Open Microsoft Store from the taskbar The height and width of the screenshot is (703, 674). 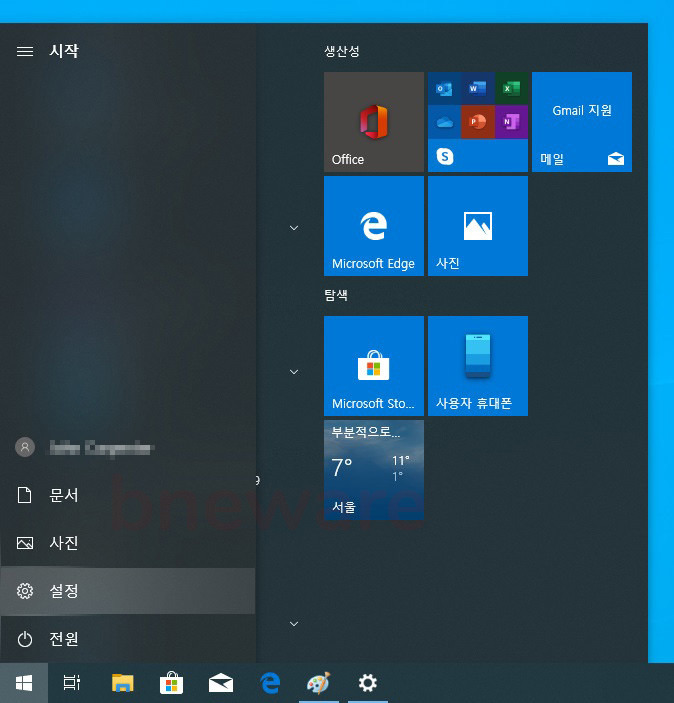pos(171,683)
